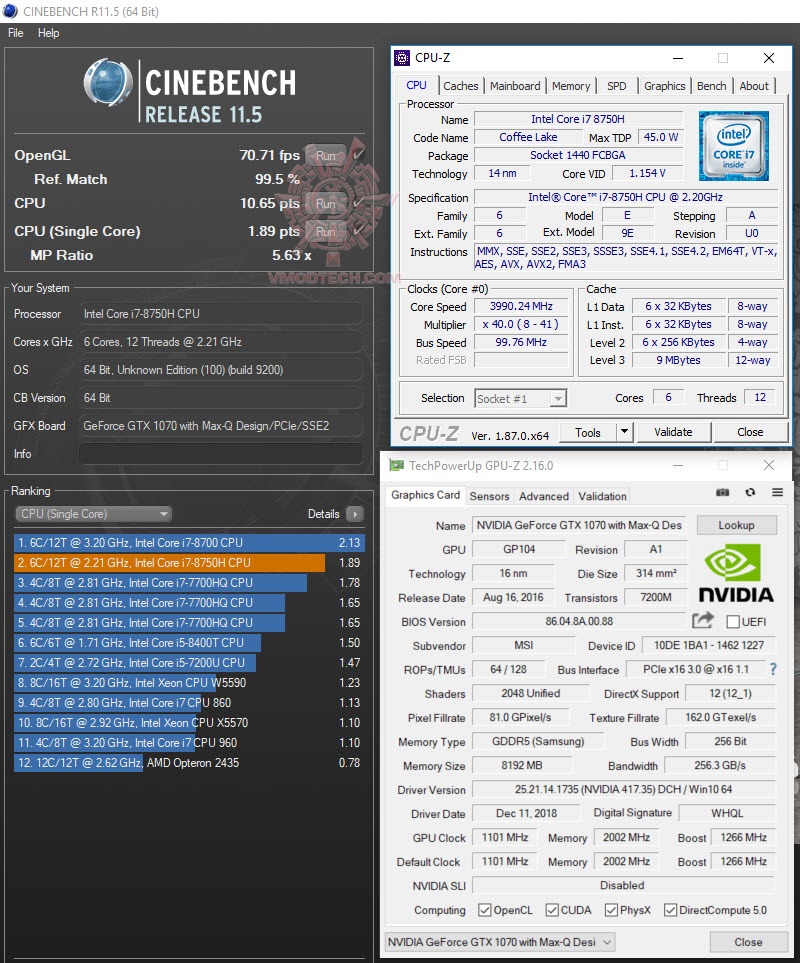Screen dimensions: 800x963
Task: Run the OpenGL benchmark
Action: [326, 155]
